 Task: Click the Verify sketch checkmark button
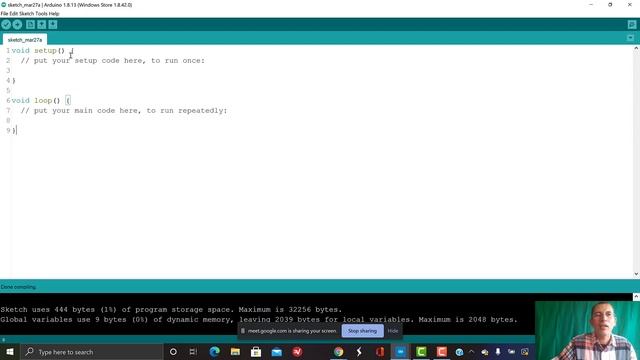[6, 24]
